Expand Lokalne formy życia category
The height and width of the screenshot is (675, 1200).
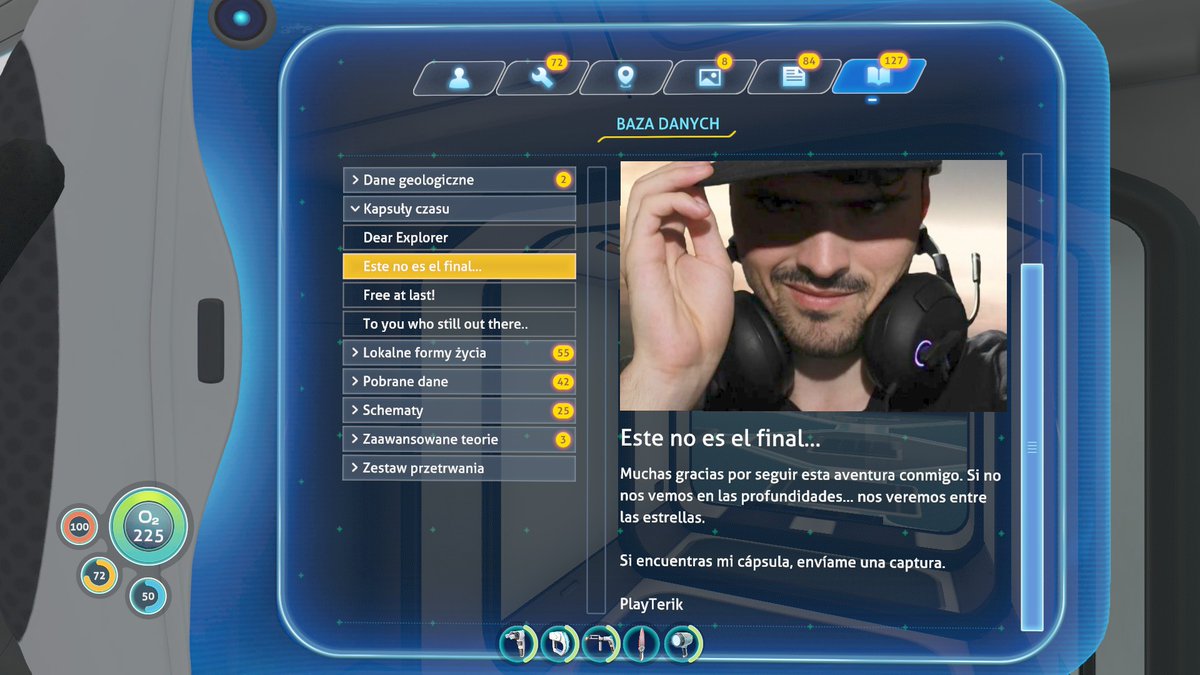point(459,353)
